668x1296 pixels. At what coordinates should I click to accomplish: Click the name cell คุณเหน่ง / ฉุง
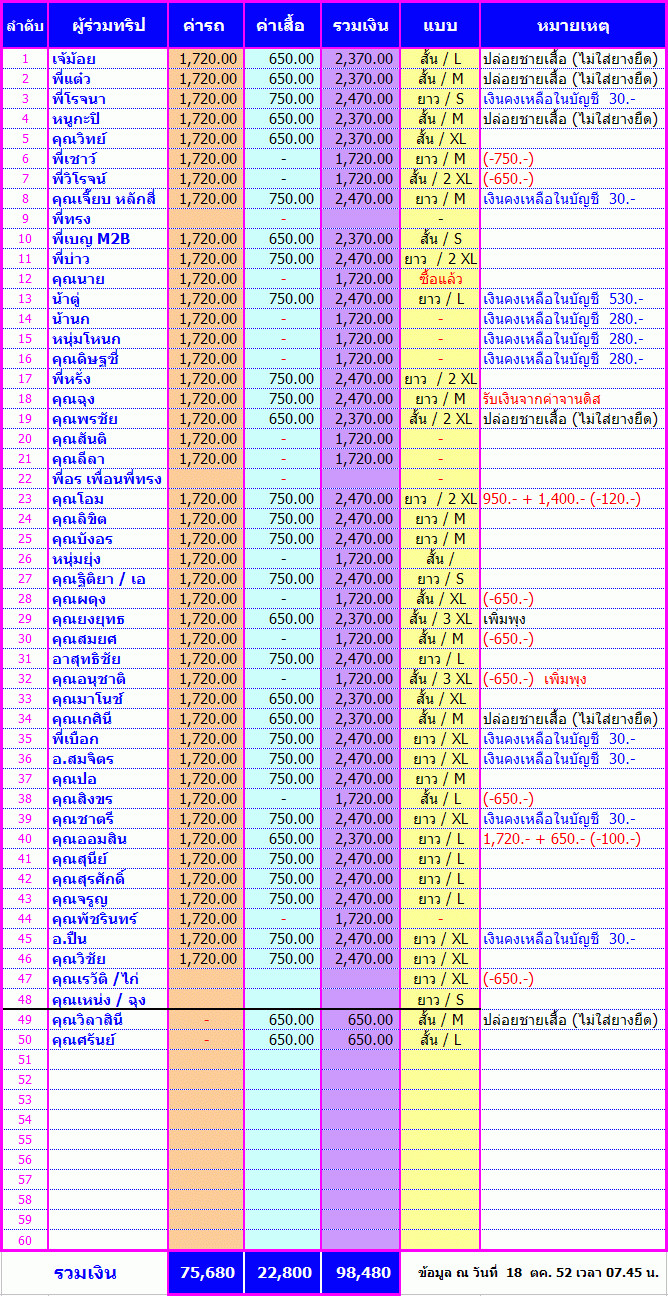point(108,998)
